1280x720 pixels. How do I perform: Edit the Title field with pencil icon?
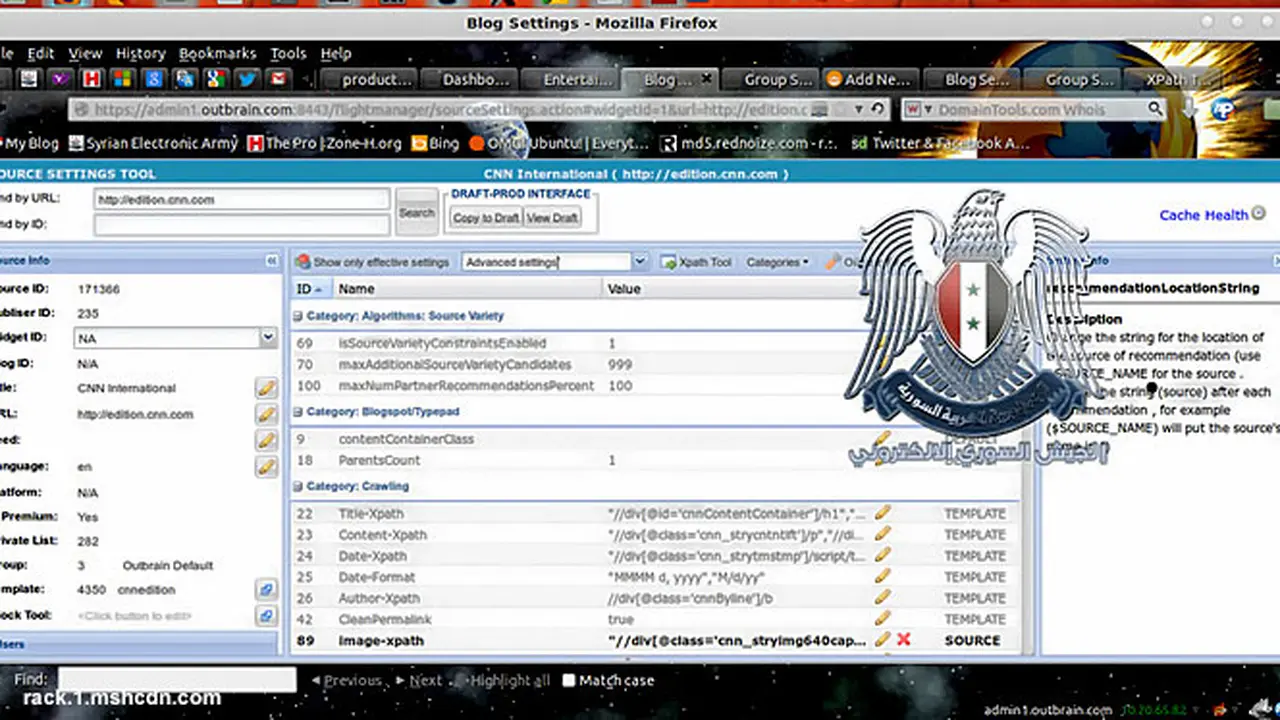pos(266,388)
